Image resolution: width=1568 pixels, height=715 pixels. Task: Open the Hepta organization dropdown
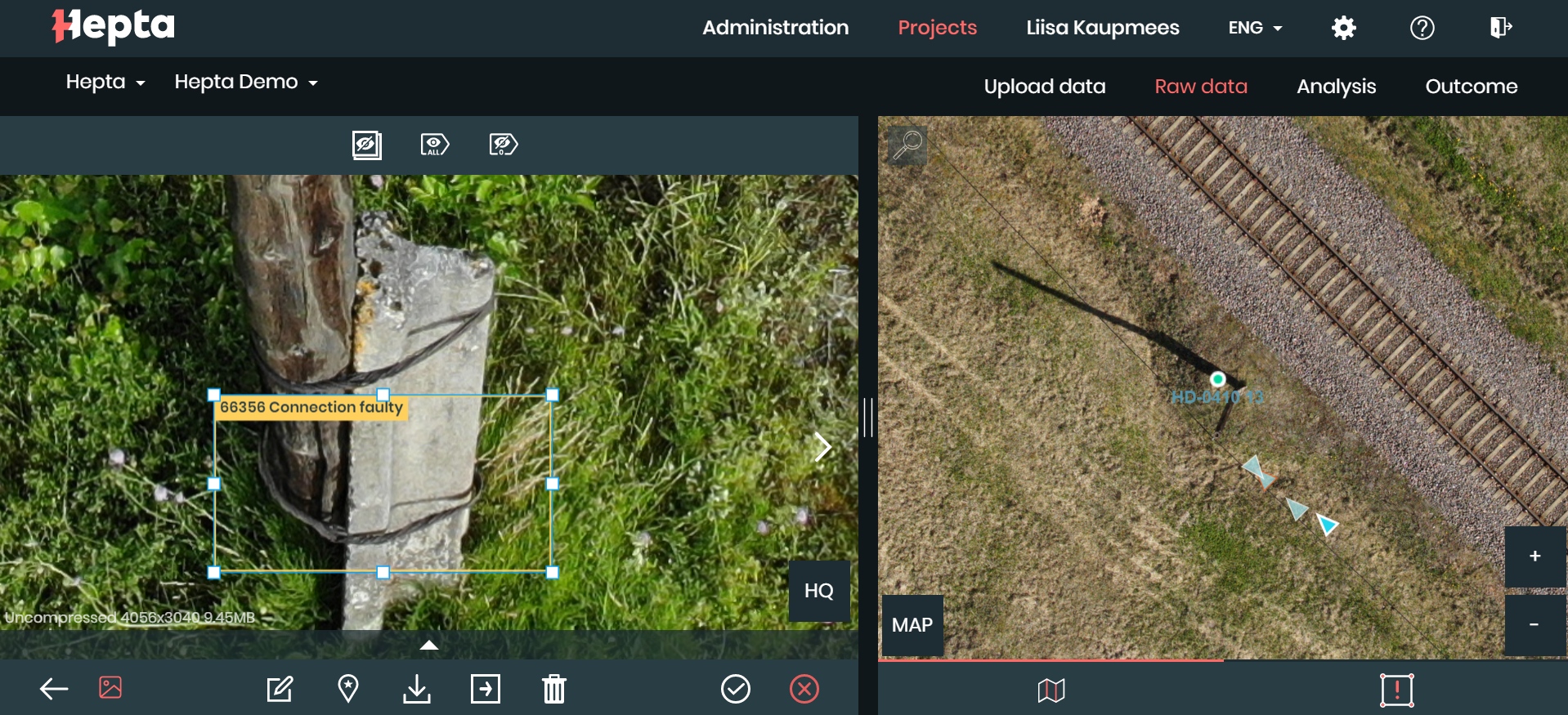point(105,82)
